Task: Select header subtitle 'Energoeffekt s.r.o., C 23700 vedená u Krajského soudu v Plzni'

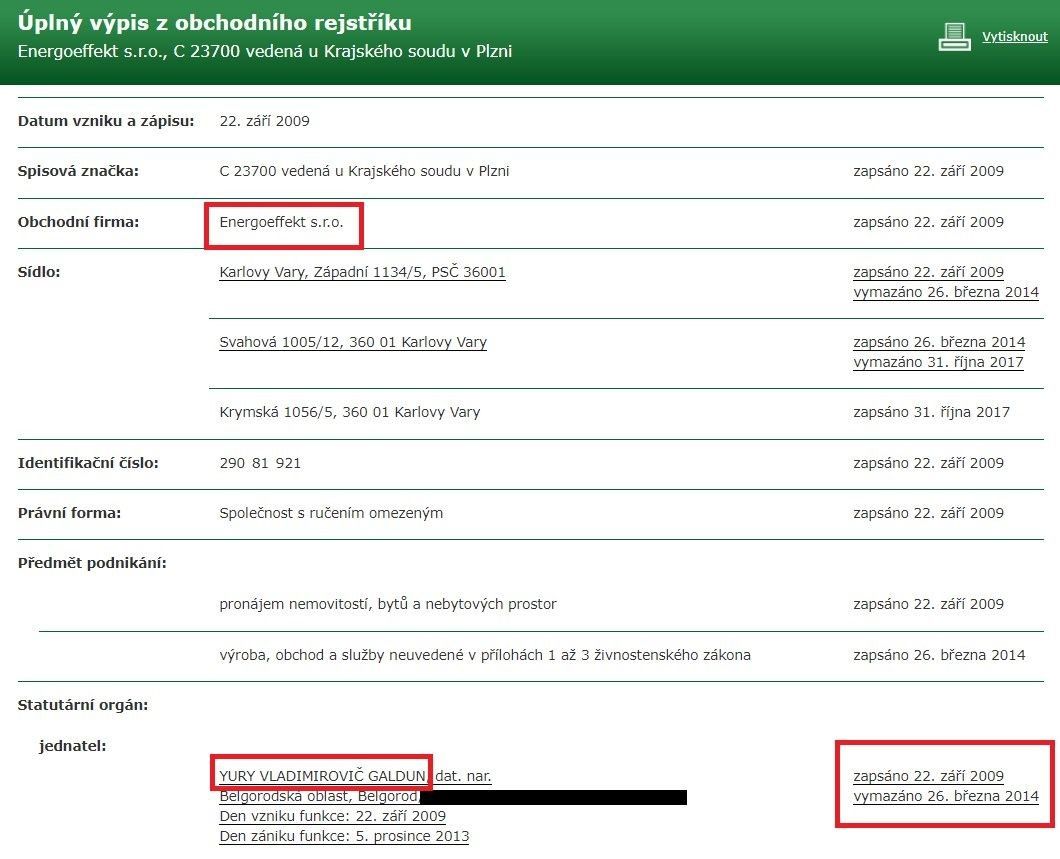Action: pos(264,51)
